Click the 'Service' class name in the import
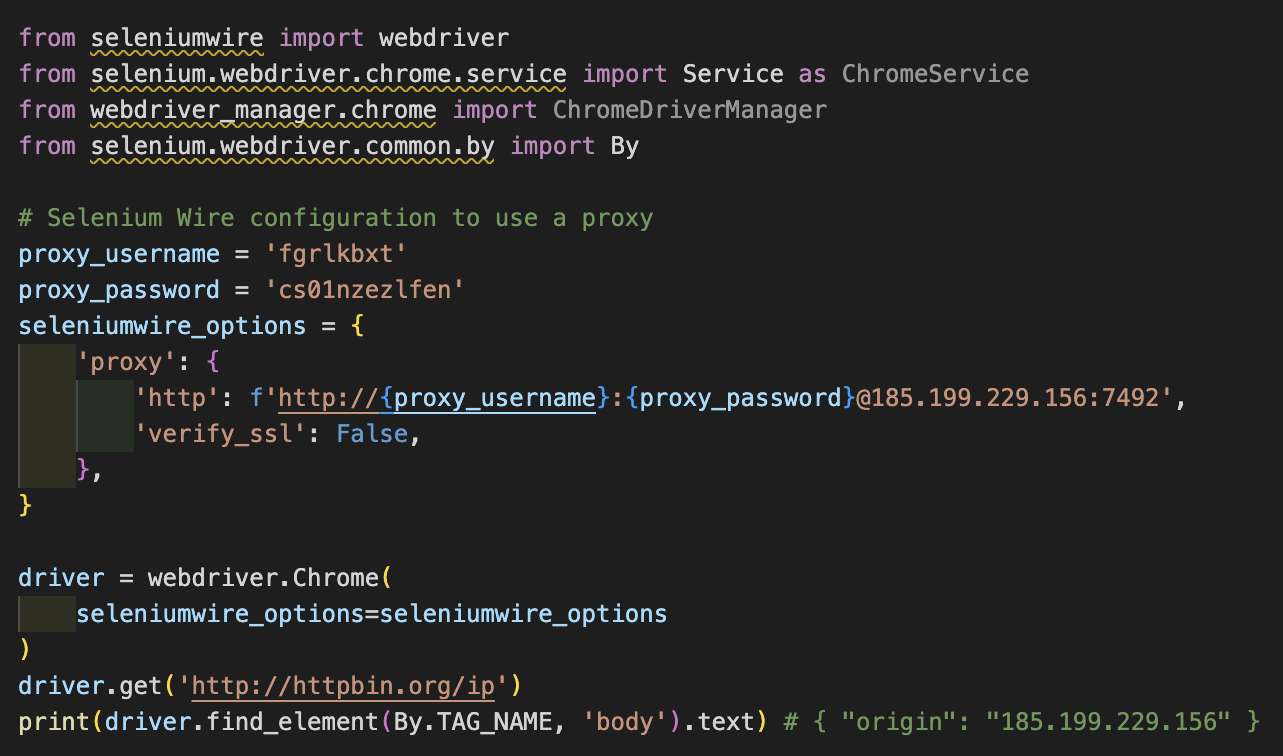The height and width of the screenshot is (756, 1283). 733,74
